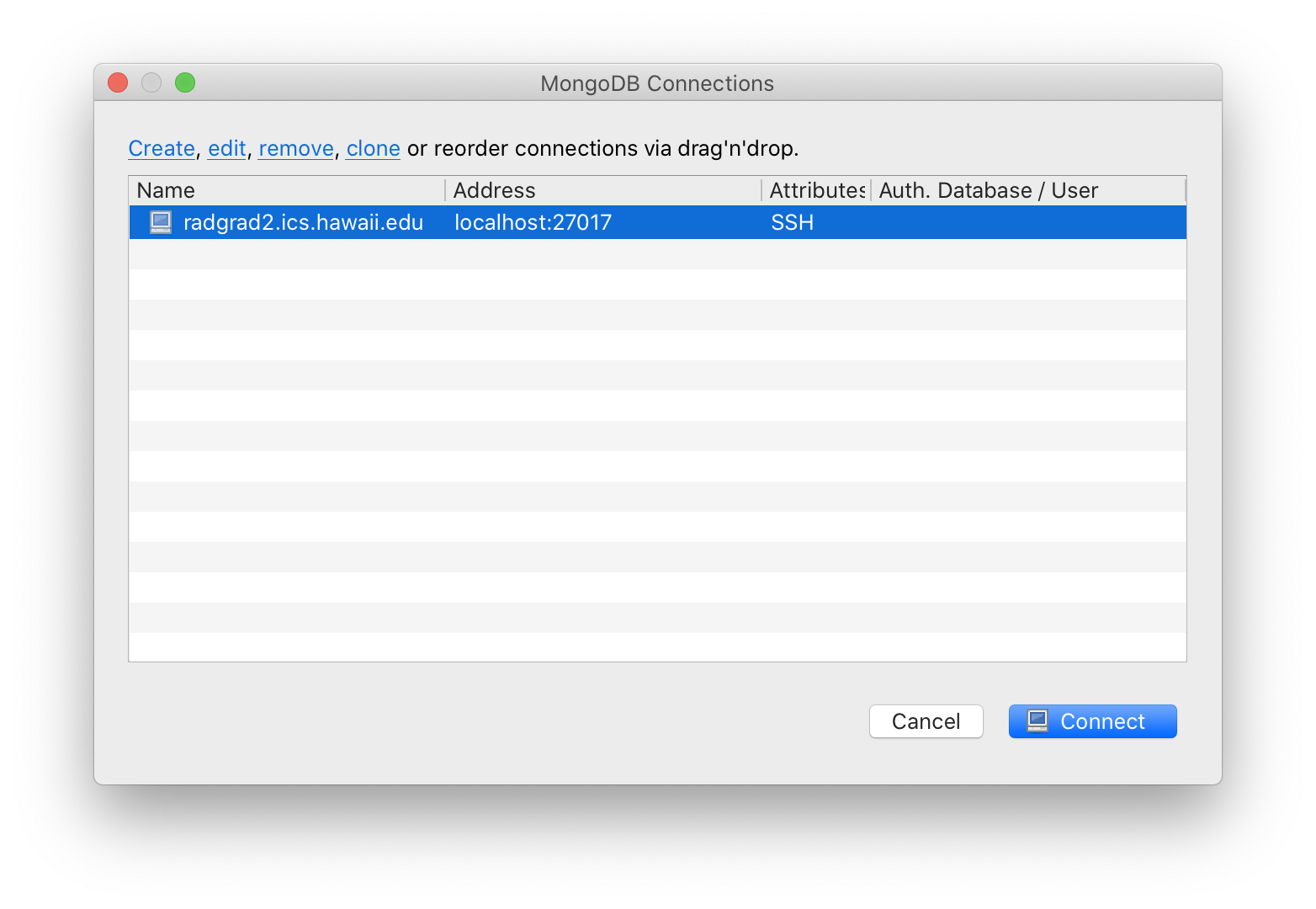Image resolution: width=1316 pixels, height=909 pixels.
Task: Click the Auth. Database / User column header
Action: click(x=1028, y=190)
